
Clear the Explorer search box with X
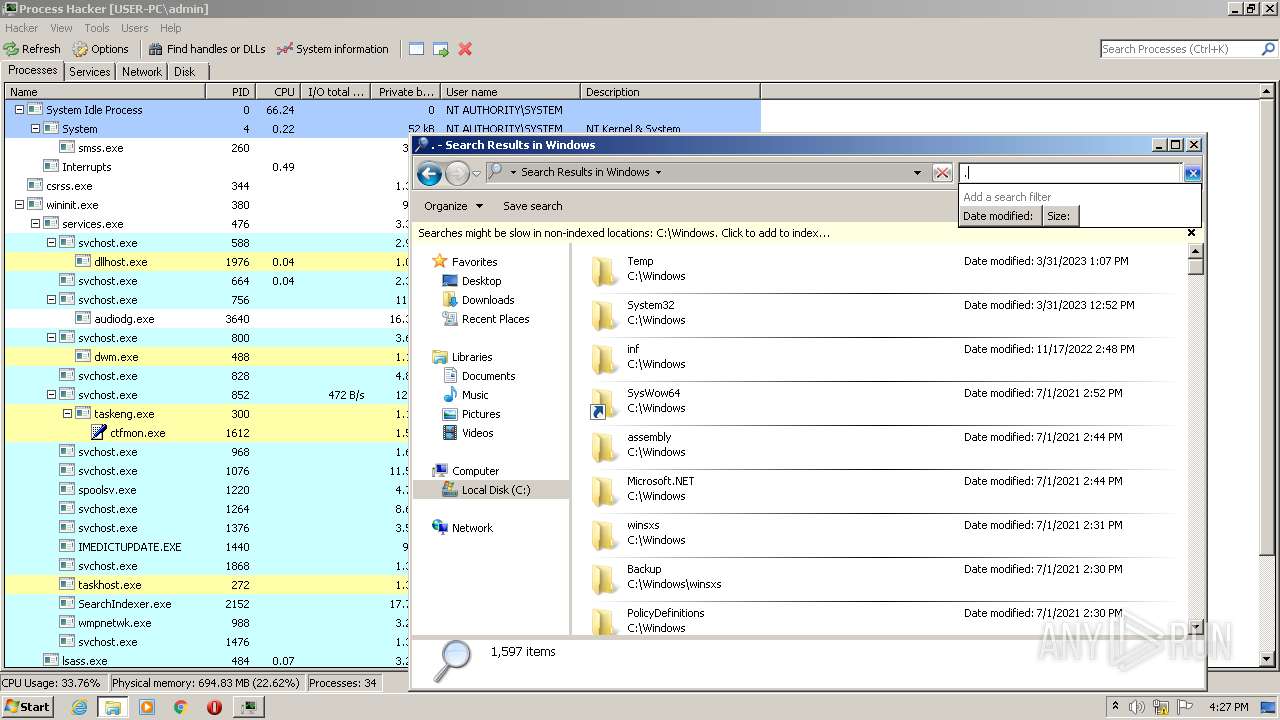(x=1192, y=173)
